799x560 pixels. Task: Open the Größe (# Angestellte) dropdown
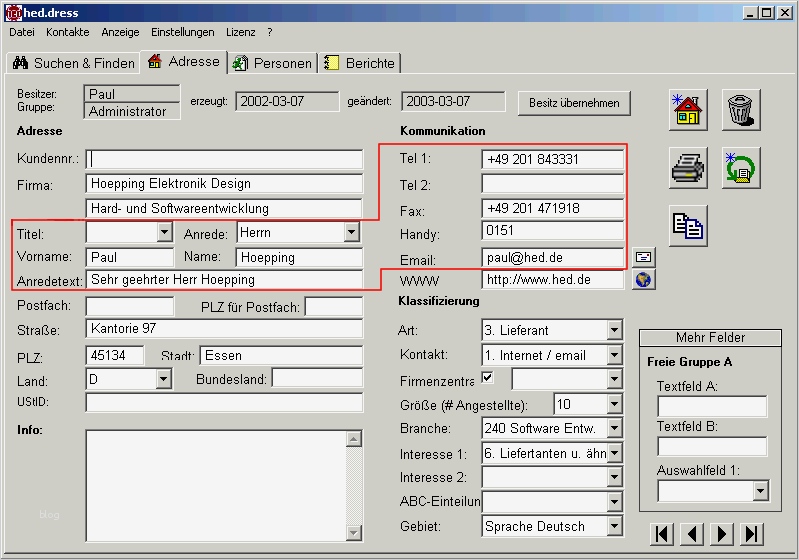pyautogui.click(x=615, y=404)
